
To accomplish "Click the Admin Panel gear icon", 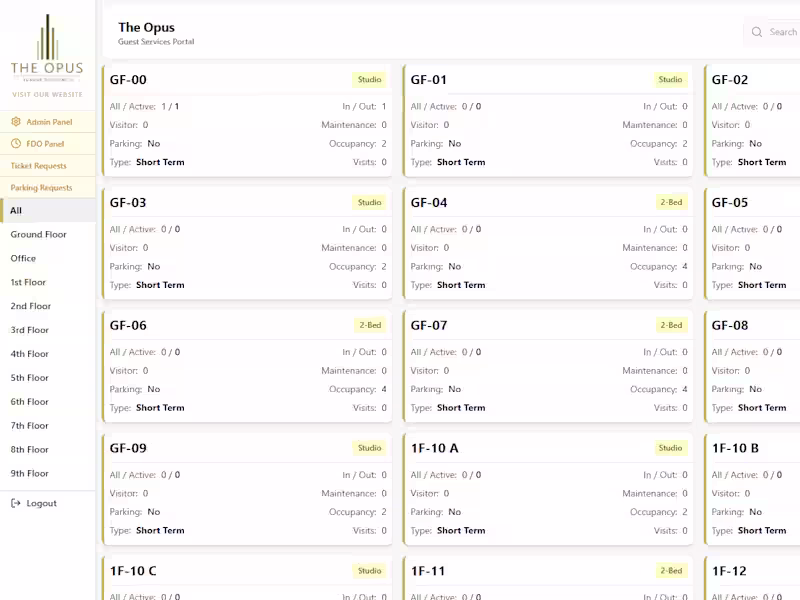I will coord(16,121).
